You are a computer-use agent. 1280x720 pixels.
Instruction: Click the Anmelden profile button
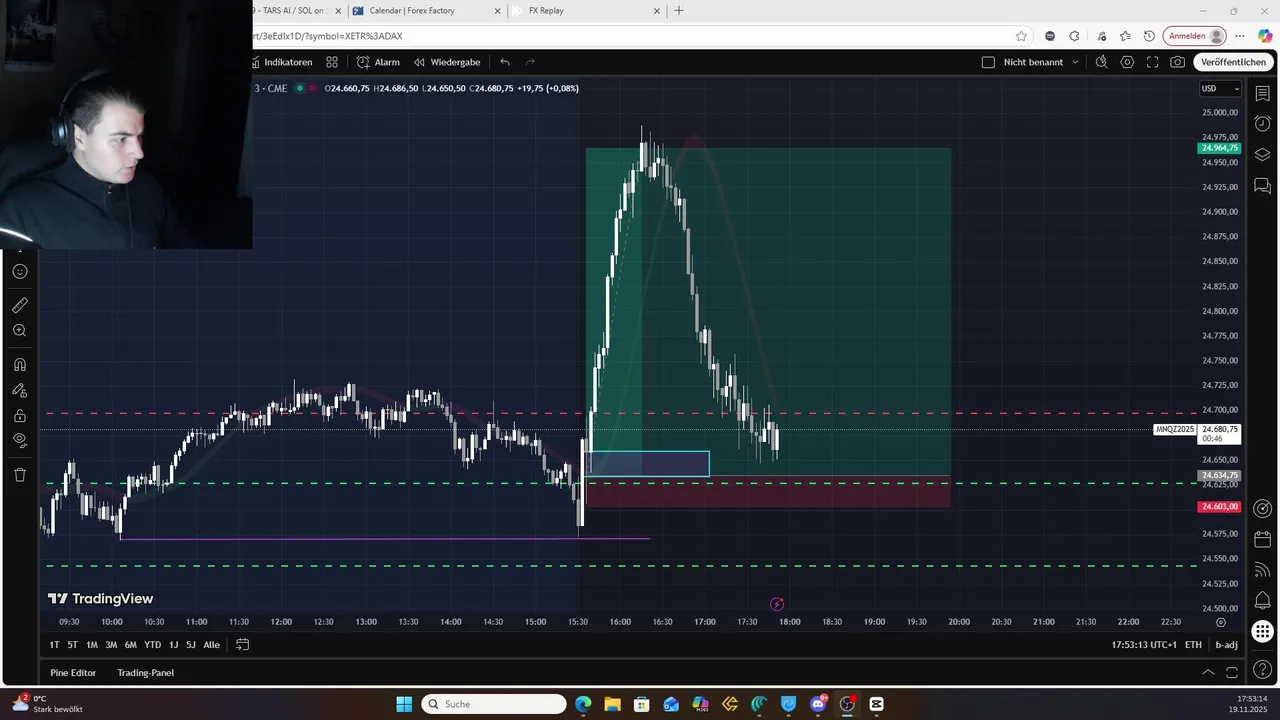[x=1195, y=36]
